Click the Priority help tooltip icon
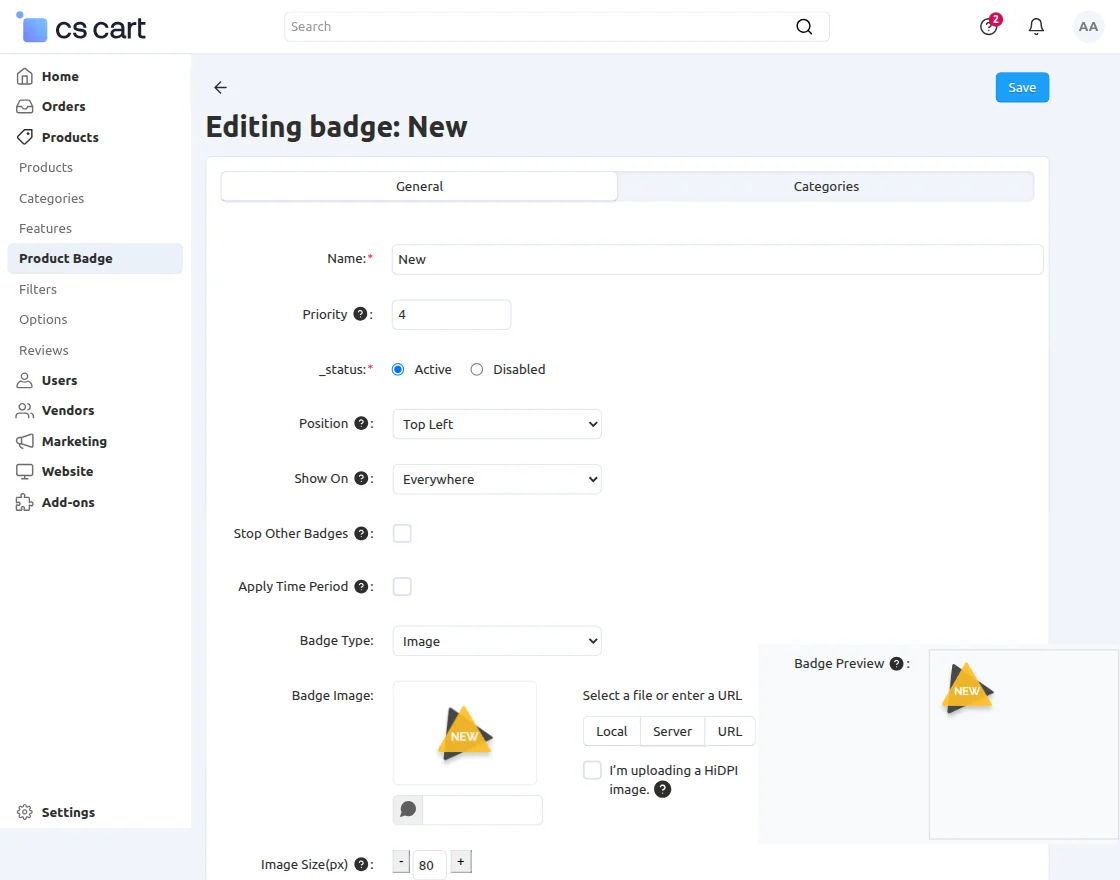Image resolution: width=1120 pixels, height=880 pixels. [360, 314]
